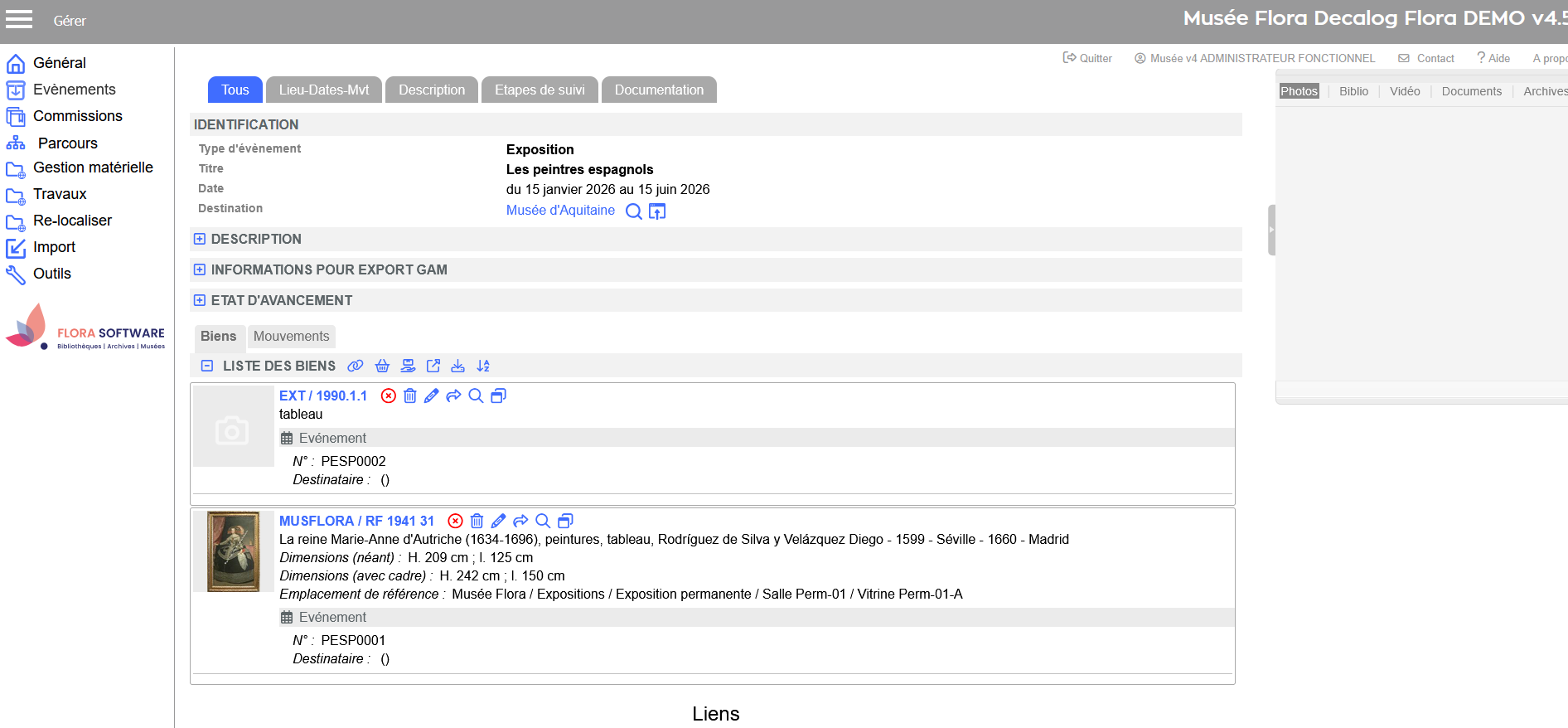The height and width of the screenshot is (728, 1568).
Task: Click the trash icon for EXT / 1990.1.1
Action: 410,396
